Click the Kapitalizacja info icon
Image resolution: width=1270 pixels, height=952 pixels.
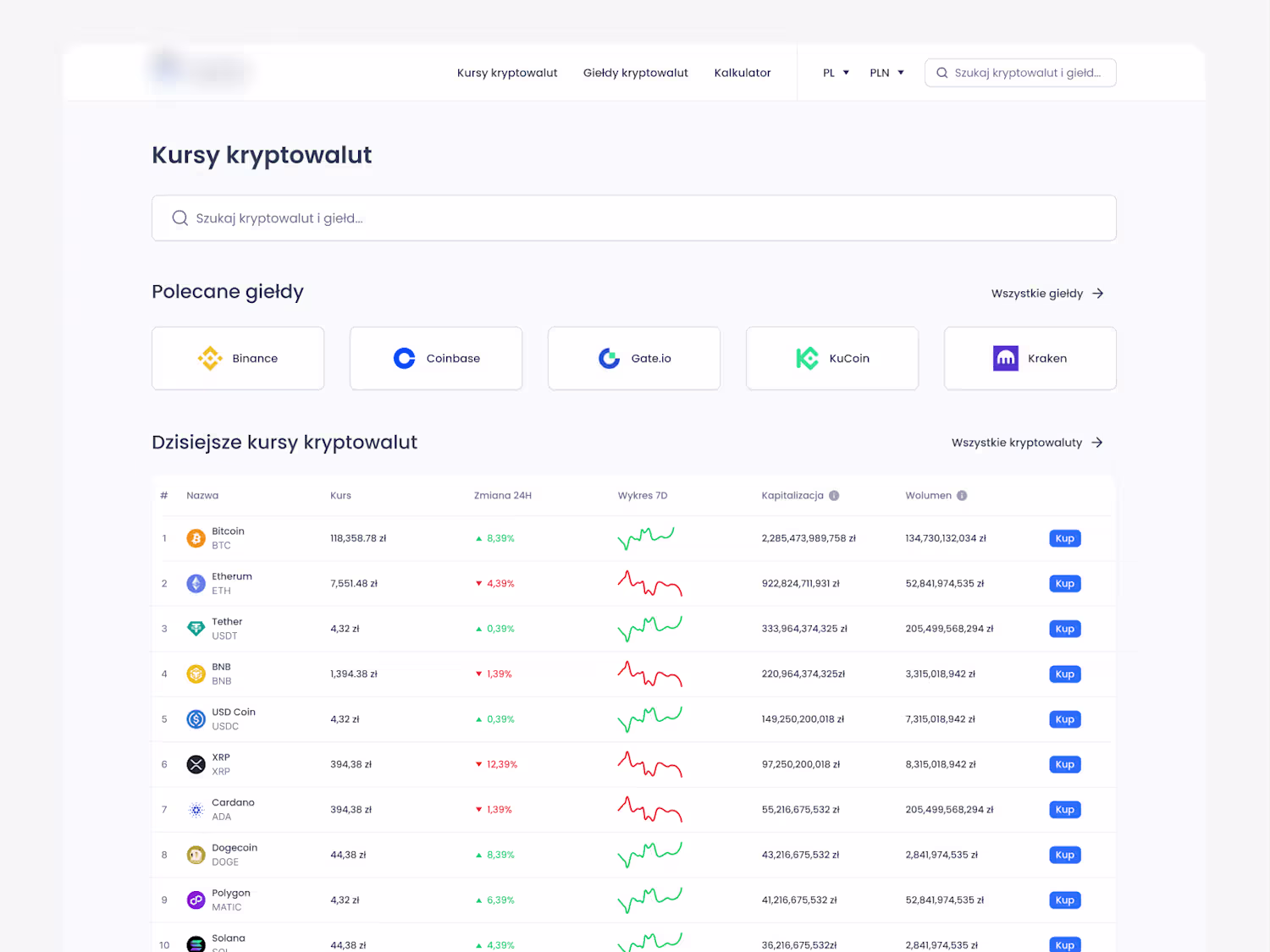(834, 496)
